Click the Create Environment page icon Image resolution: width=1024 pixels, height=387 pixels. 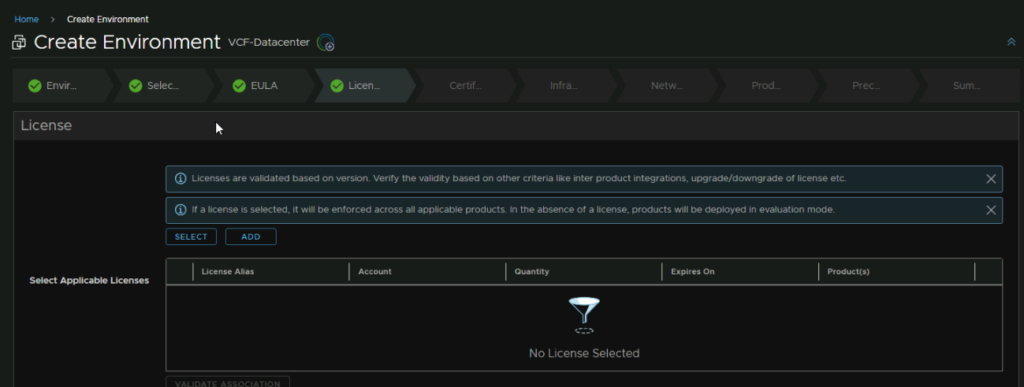(19, 43)
